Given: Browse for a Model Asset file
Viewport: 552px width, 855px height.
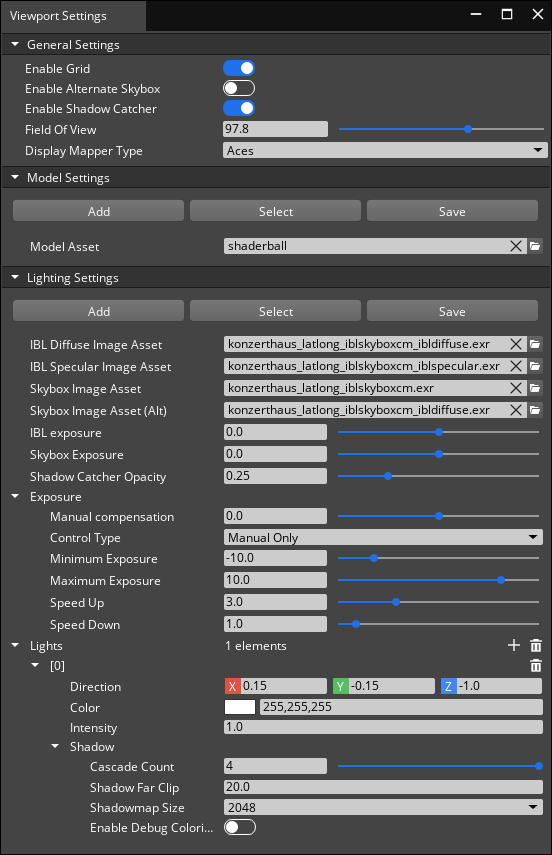Looking at the screenshot, I should [x=535, y=246].
